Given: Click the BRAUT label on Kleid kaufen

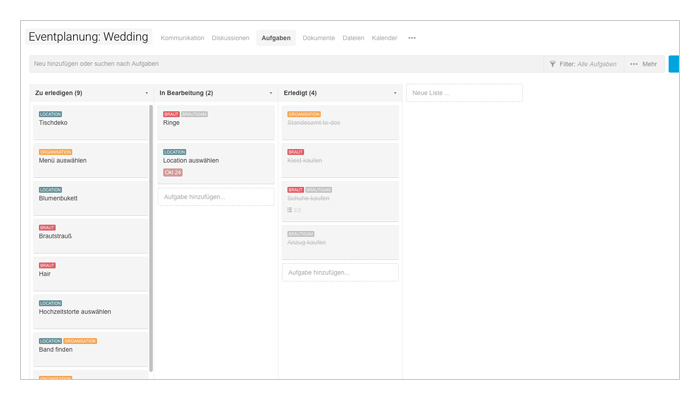Looking at the screenshot, I should click(296, 152).
